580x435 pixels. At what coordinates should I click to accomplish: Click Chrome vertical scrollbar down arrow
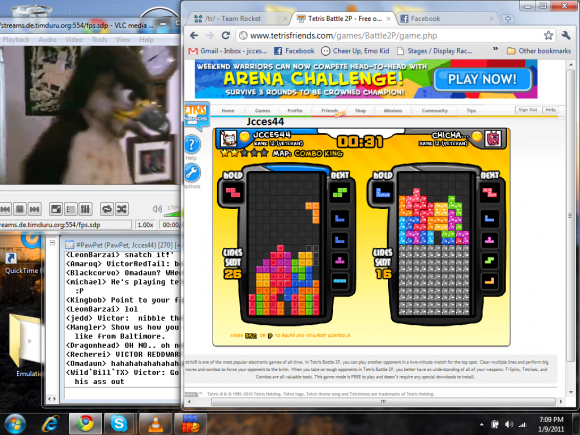pos(570,392)
